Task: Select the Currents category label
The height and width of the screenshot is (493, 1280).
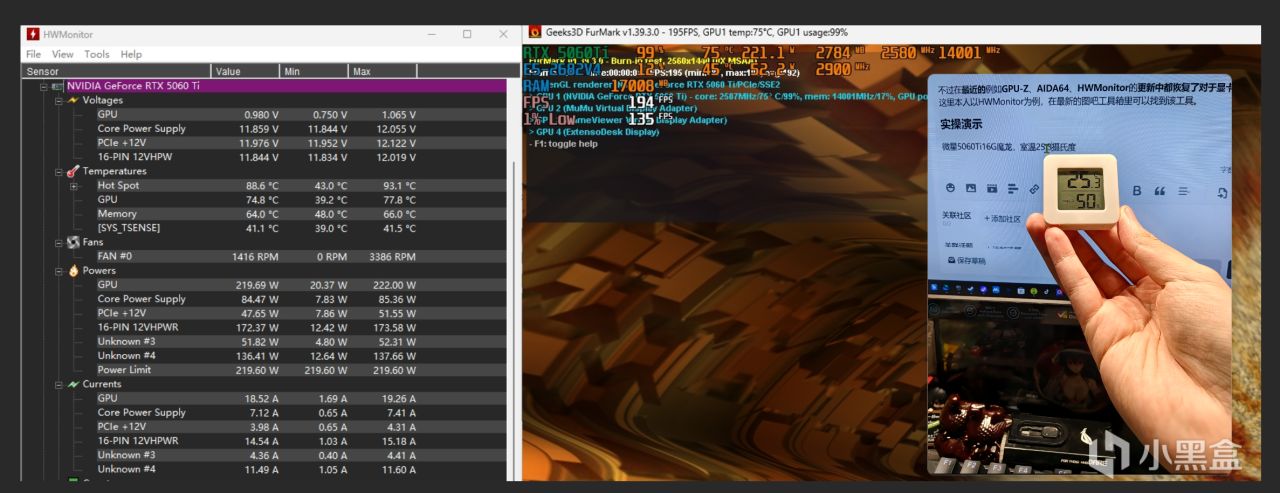Action: [101, 384]
